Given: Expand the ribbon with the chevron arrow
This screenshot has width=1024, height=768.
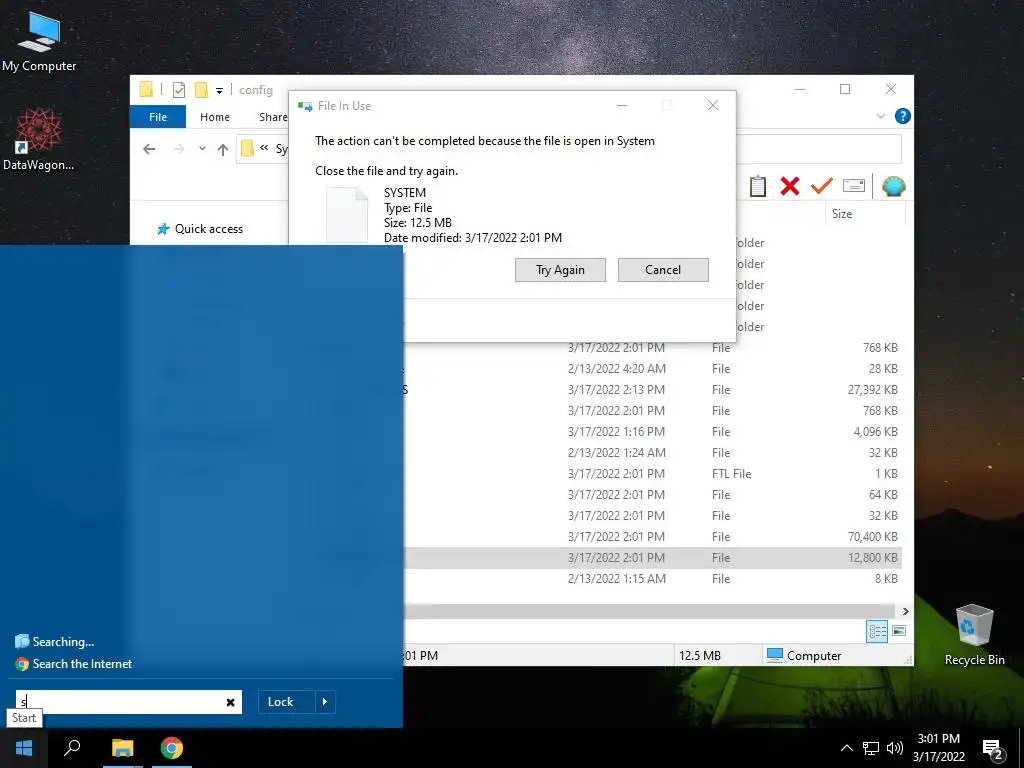Looking at the screenshot, I should tap(880, 116).
